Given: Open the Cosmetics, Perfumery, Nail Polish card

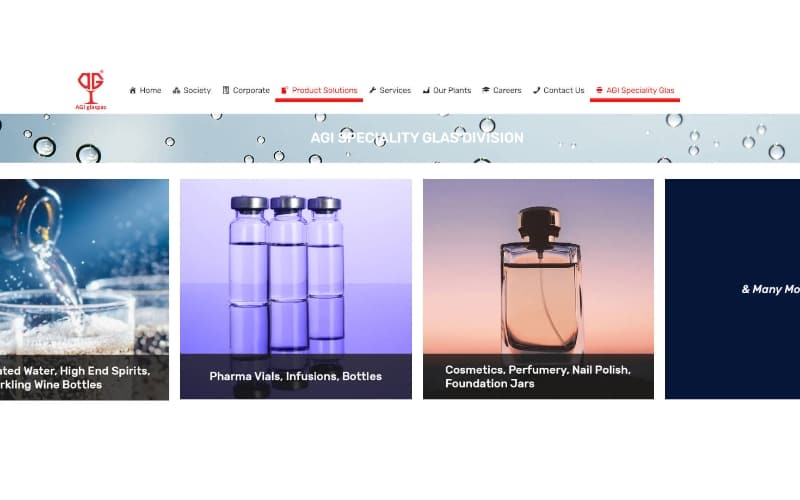Looking at the screenshot, I should click(x=538, y=289).
